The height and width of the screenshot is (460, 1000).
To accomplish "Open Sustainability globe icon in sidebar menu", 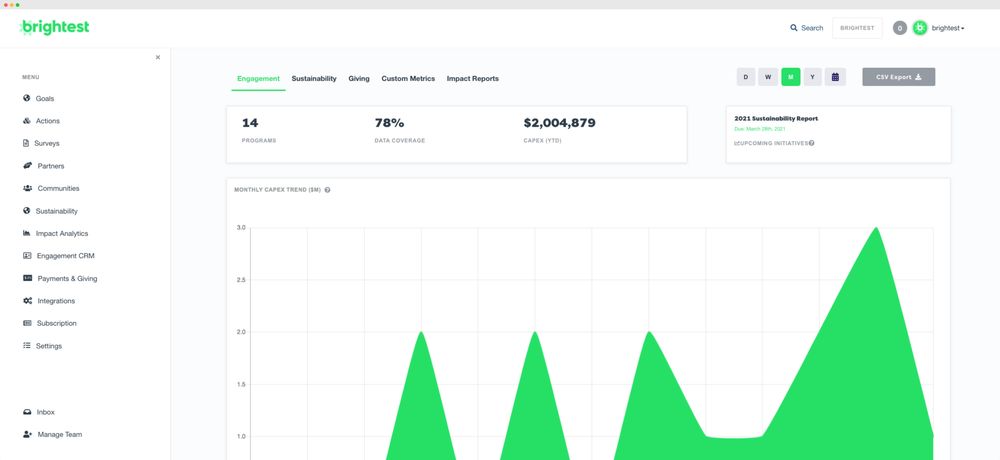I will 27,211.
